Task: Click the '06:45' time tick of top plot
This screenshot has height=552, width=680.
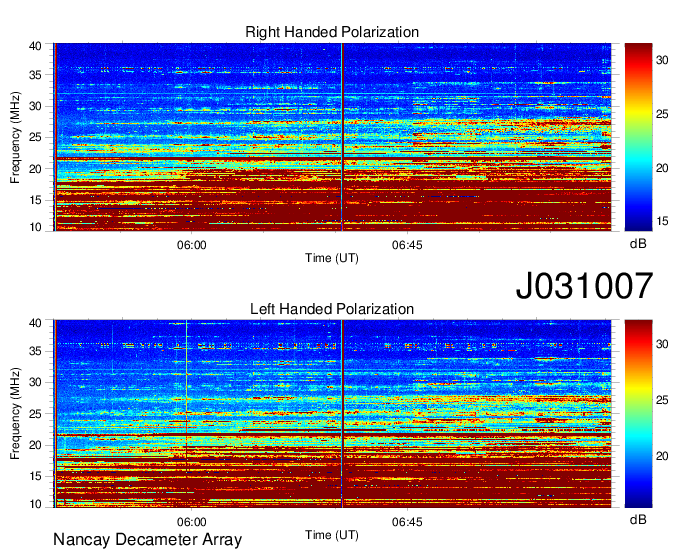Action: click(407, 245)
